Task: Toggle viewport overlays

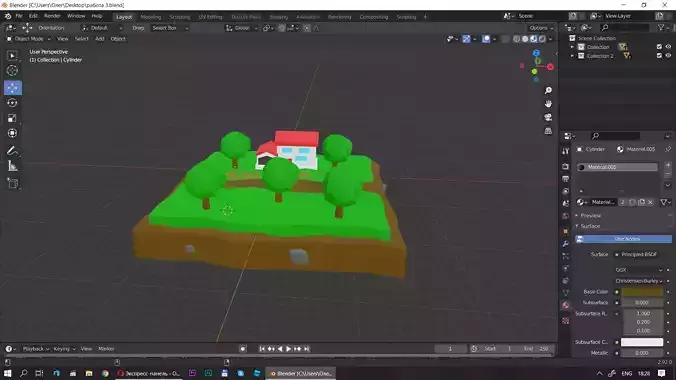Action: [x=486, y=39]
